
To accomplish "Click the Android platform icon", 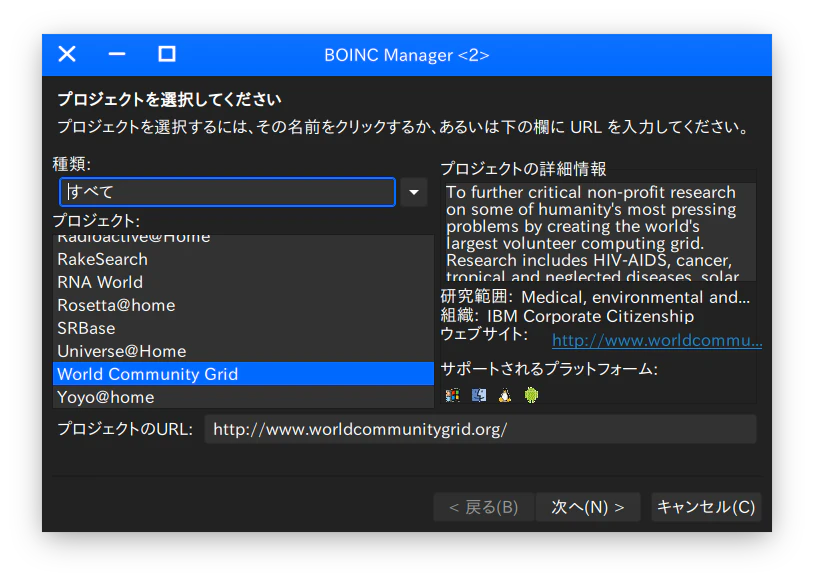I will click(x=531, y=396).
